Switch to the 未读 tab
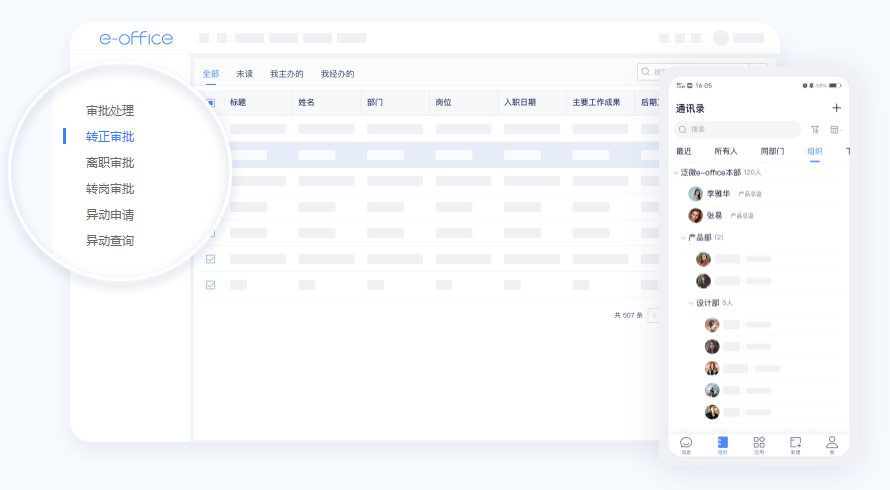890x490 pixels. (244, 74)
